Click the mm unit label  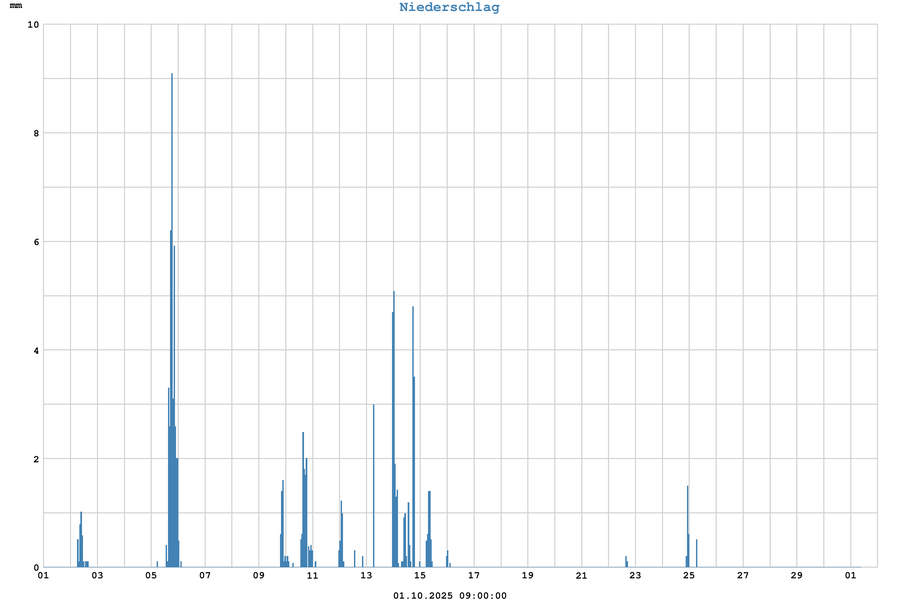click(15, 7)
